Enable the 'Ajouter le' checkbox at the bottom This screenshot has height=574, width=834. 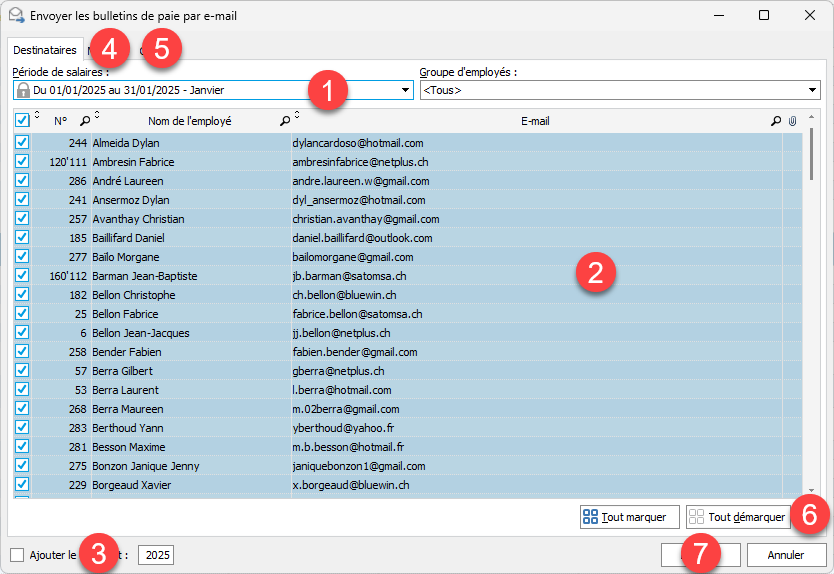click(x=17, y=555)
